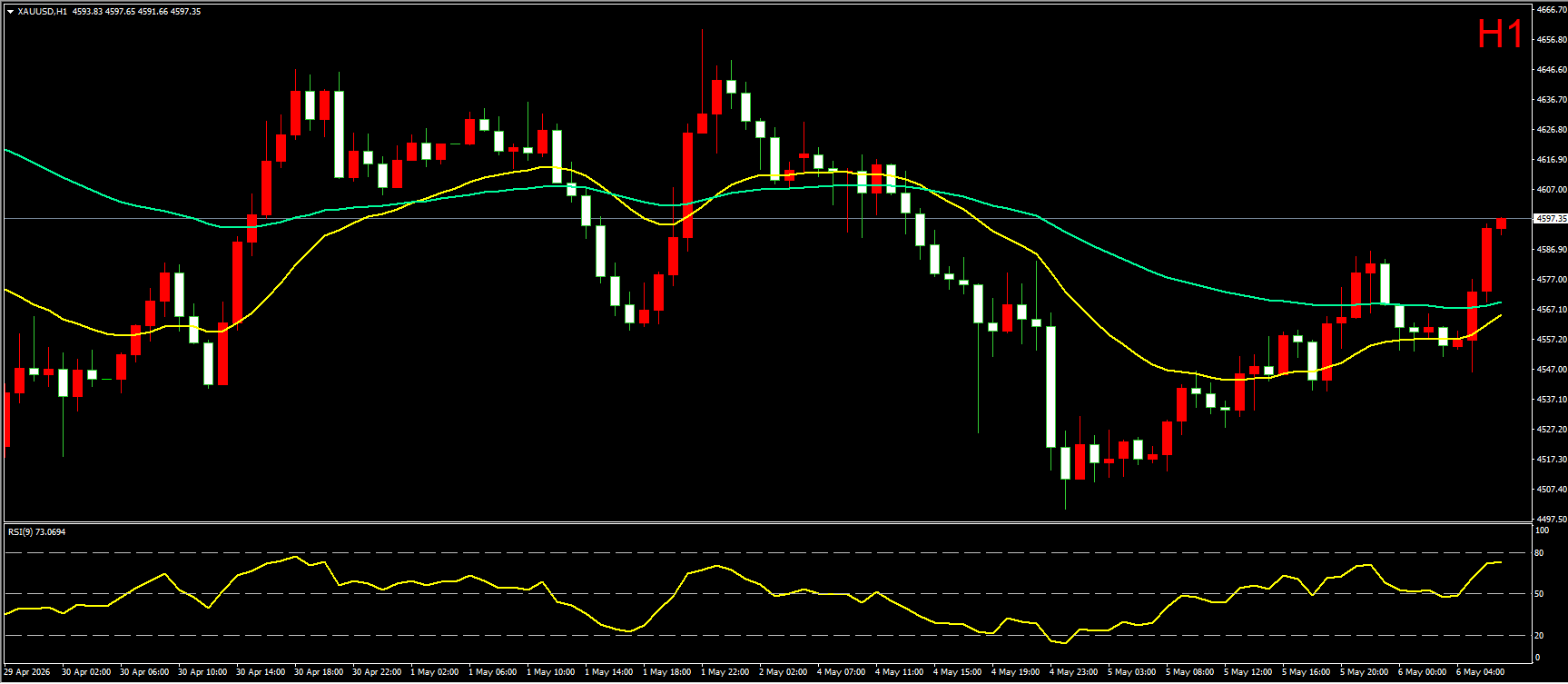Click the 4666.70 price axis label
The width and height of the screenshot is (1568, 684).
point(1552,9)
